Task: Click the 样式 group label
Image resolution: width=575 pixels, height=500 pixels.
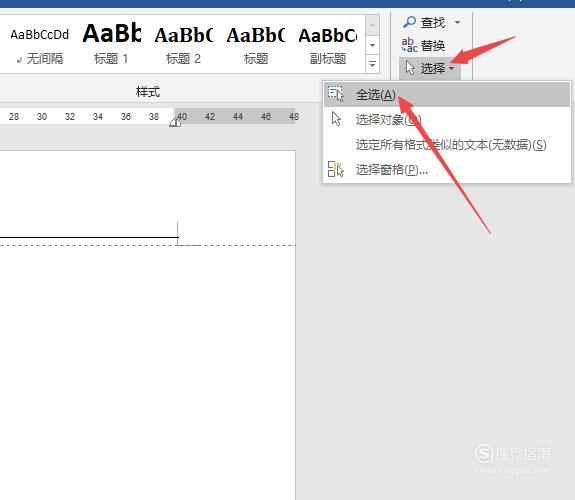Action: (148, 92)
